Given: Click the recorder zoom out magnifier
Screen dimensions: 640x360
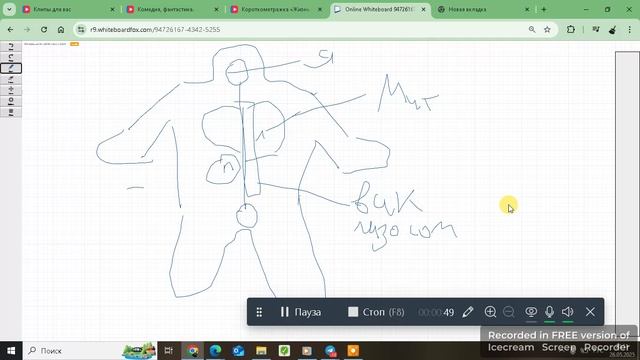Looking at the screenshot, I should [x=509, y=312].
